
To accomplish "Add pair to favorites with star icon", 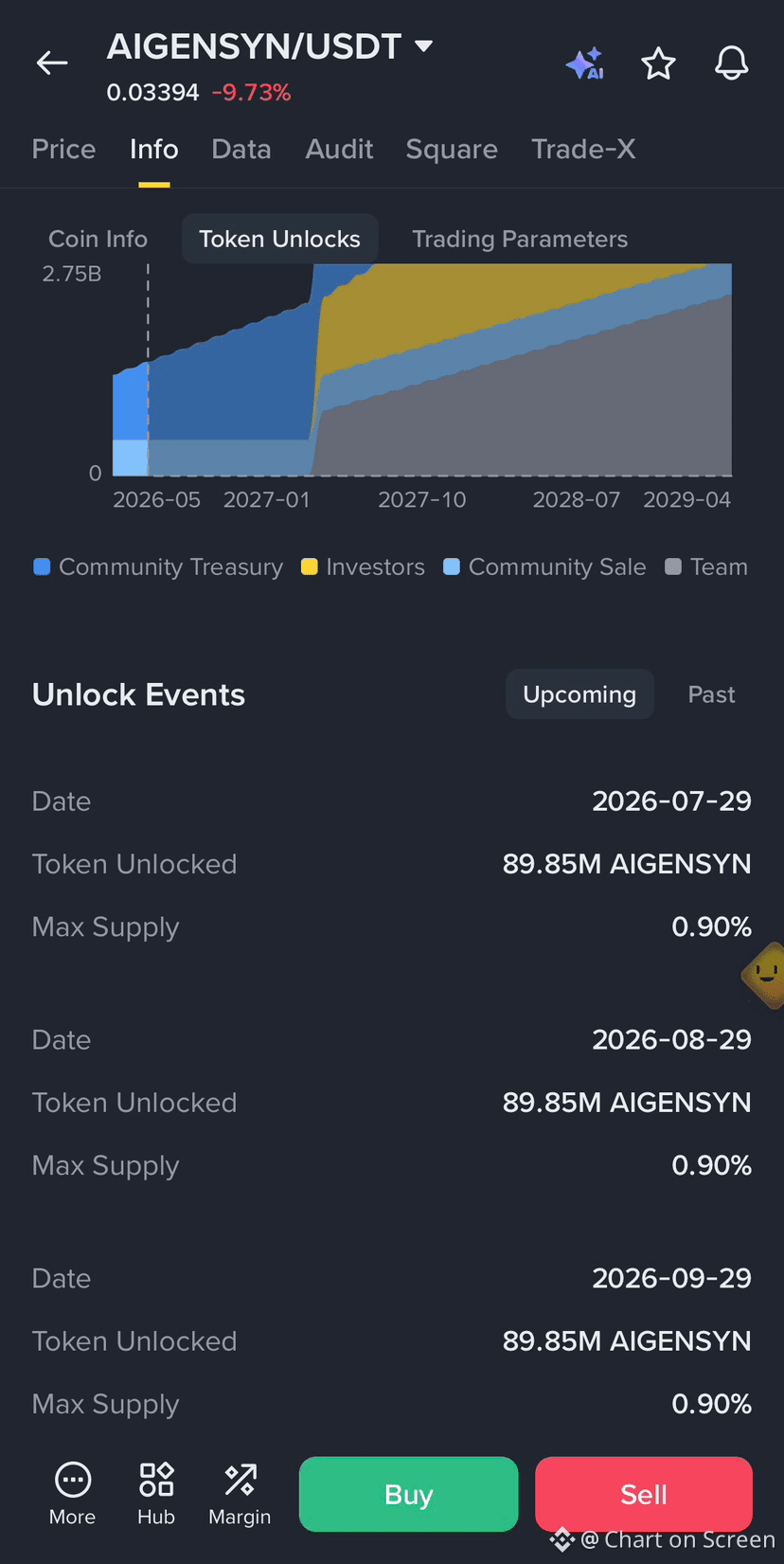I will (x=658, y=63).
